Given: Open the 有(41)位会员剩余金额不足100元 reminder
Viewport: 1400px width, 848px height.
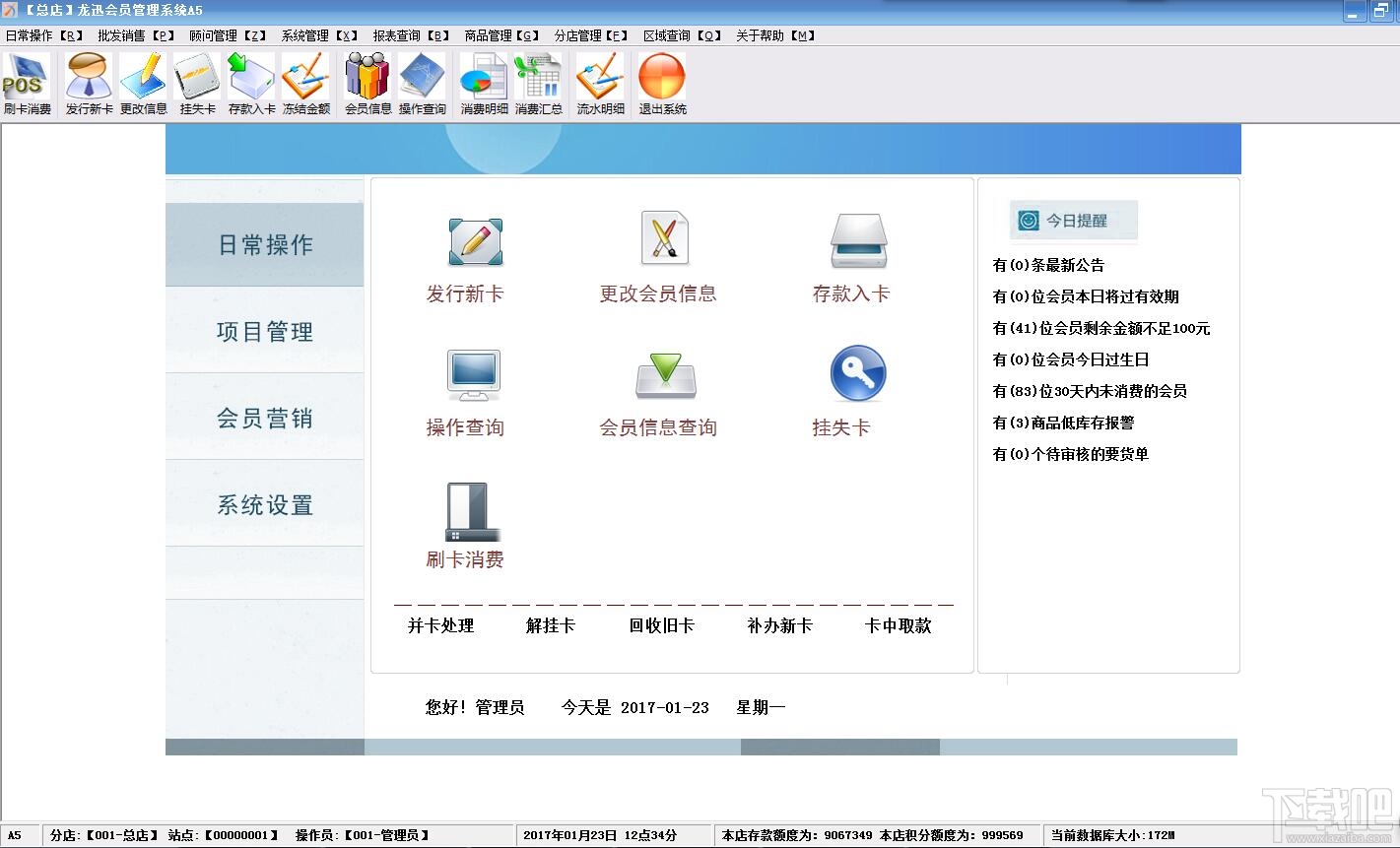Looking at the screenshot, I should 1101,328.
